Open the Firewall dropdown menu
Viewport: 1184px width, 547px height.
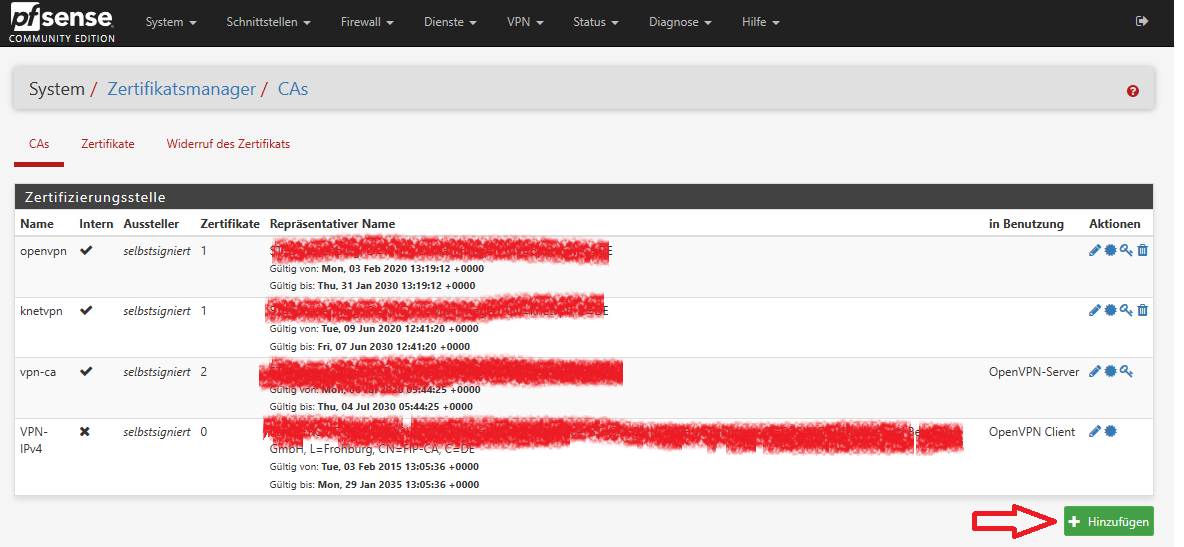[366, 22]
